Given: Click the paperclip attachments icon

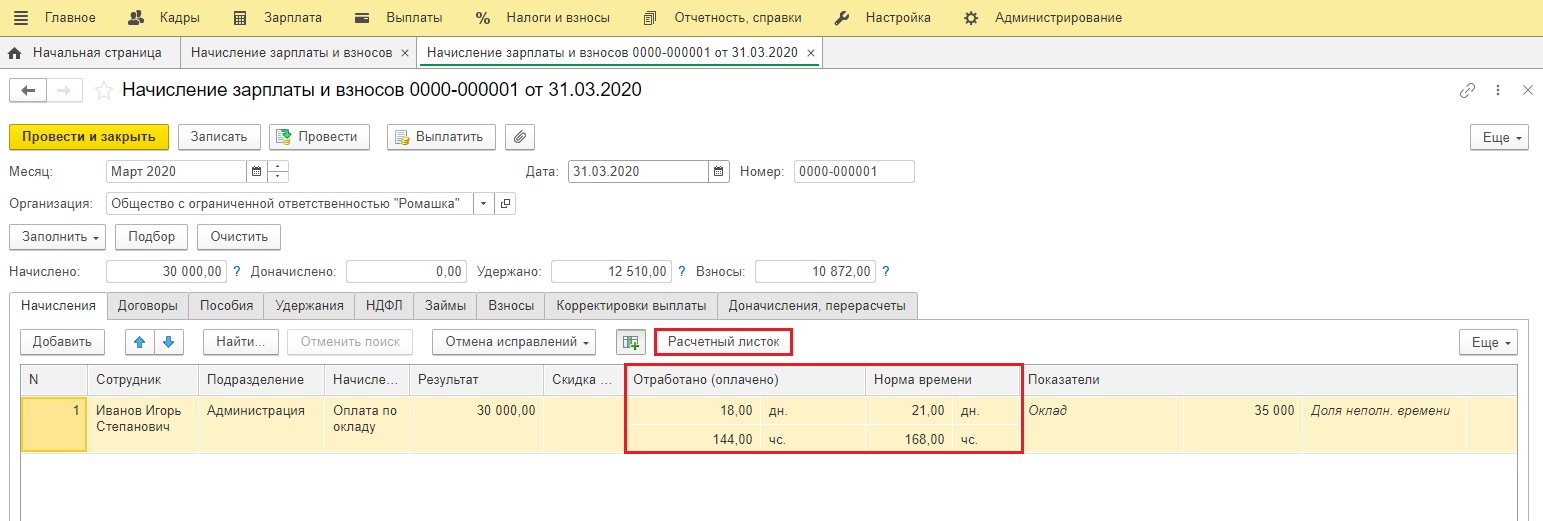Looking at the screenshot, I should [520, 137].
